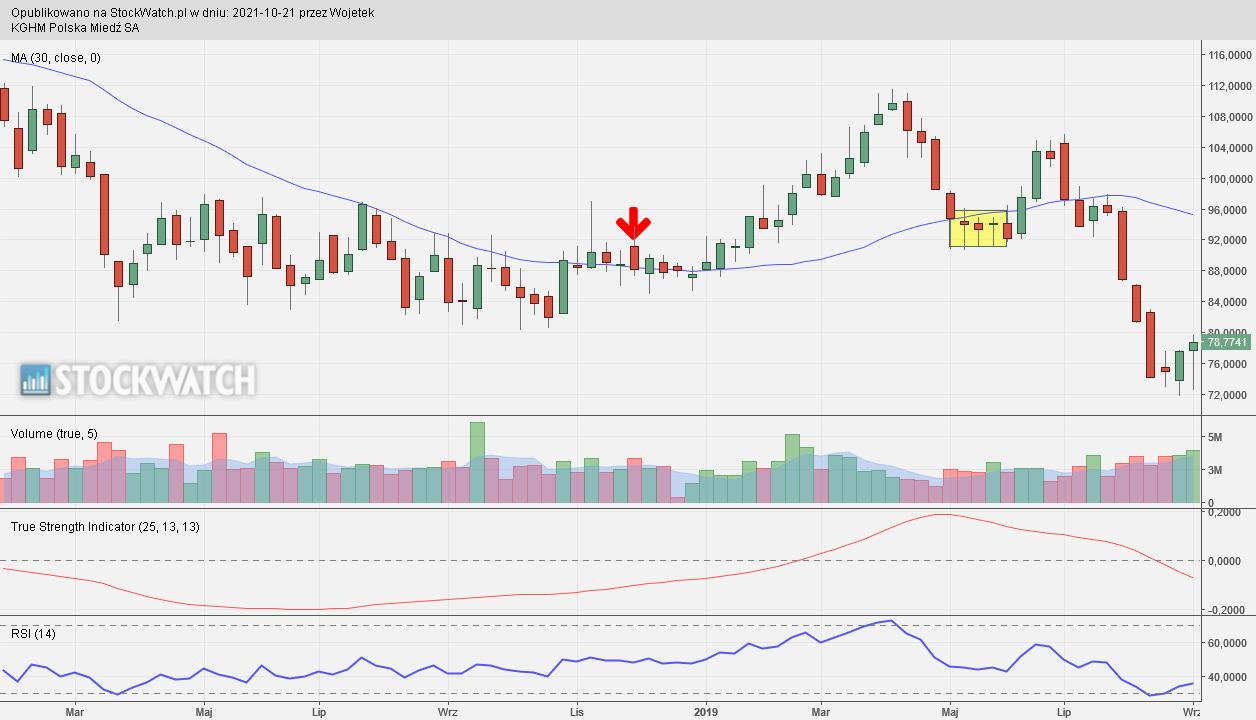Click the Mar label at the time axis start
1256x720 pixels.
point(74,713)
